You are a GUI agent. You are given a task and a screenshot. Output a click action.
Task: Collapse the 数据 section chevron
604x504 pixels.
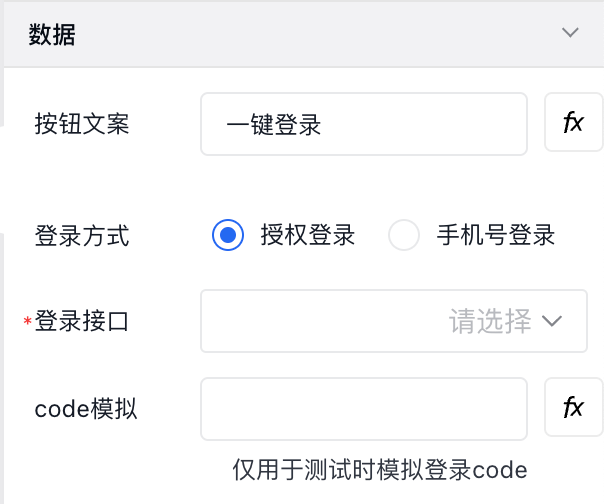click(570, 33)
